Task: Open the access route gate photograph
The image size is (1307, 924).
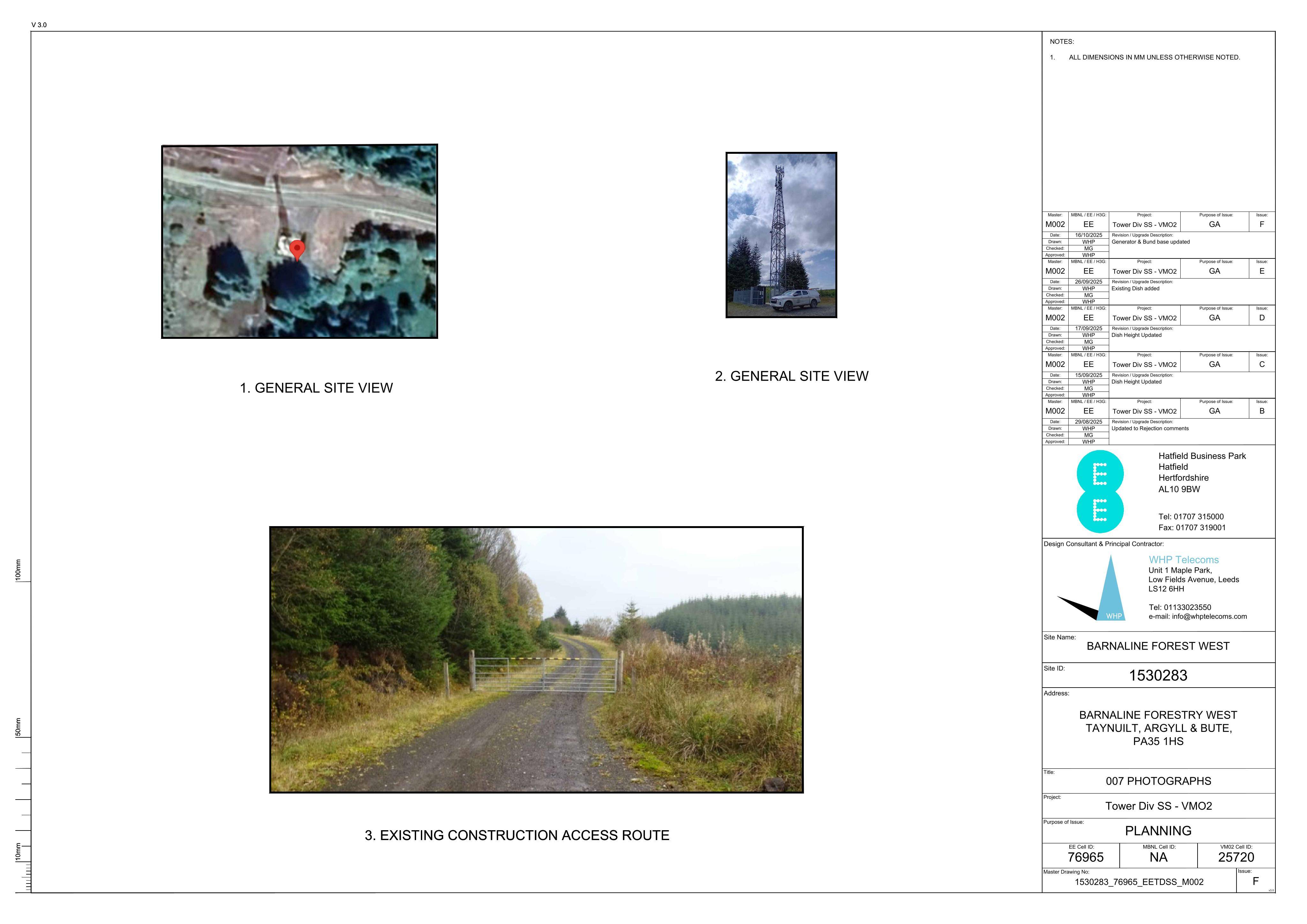Action: (536, 659)
